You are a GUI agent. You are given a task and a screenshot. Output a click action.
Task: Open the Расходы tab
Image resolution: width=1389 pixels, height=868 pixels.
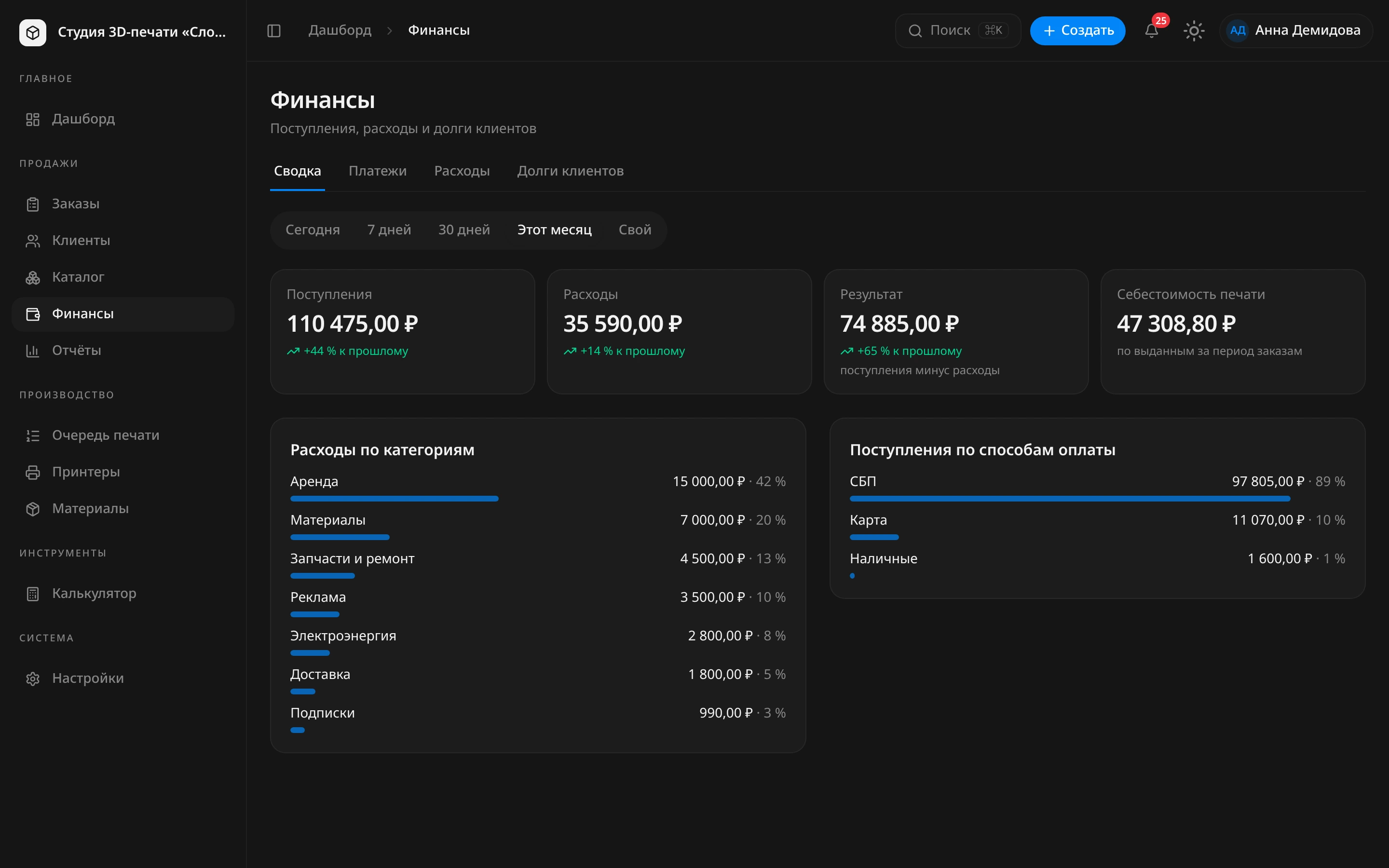[x=462, y=171]
